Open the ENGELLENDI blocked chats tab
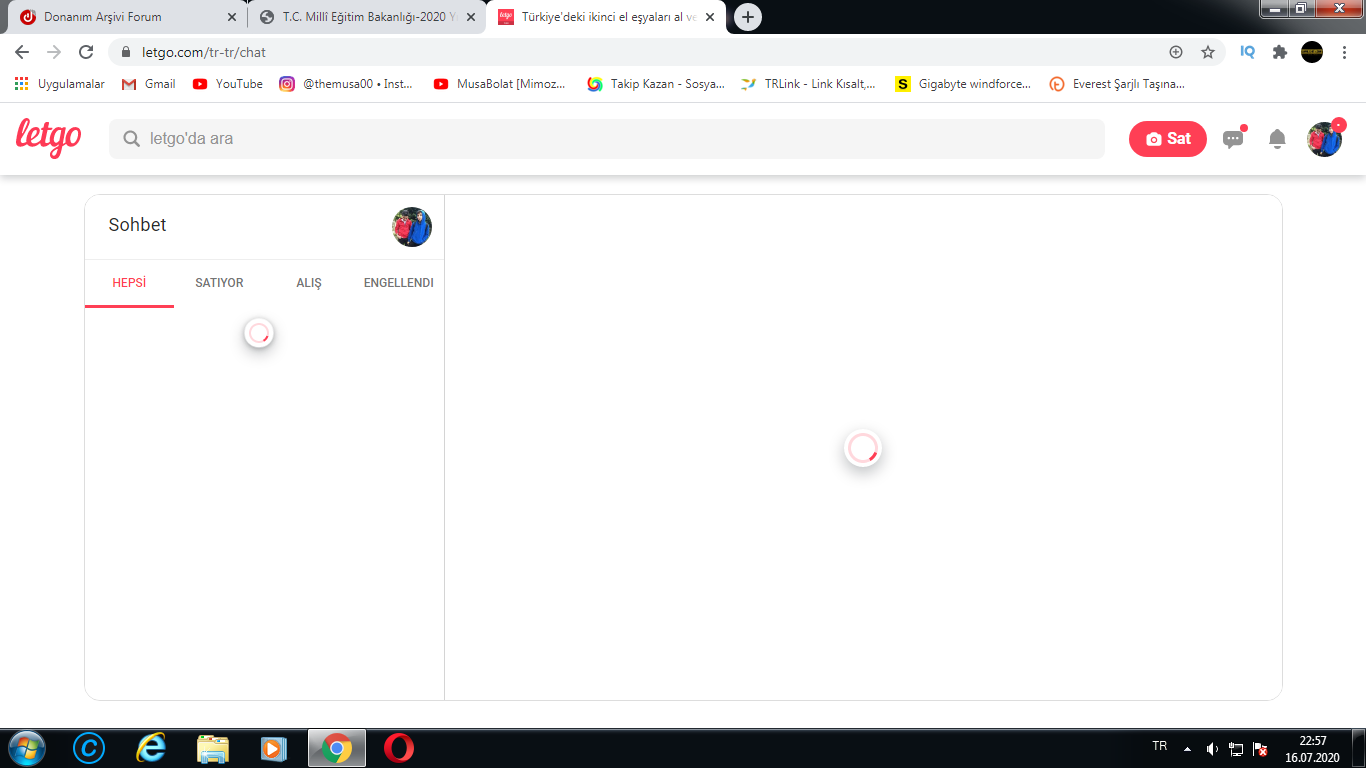The width and height of the screenshot is (1366, 768). coord(397,283)
